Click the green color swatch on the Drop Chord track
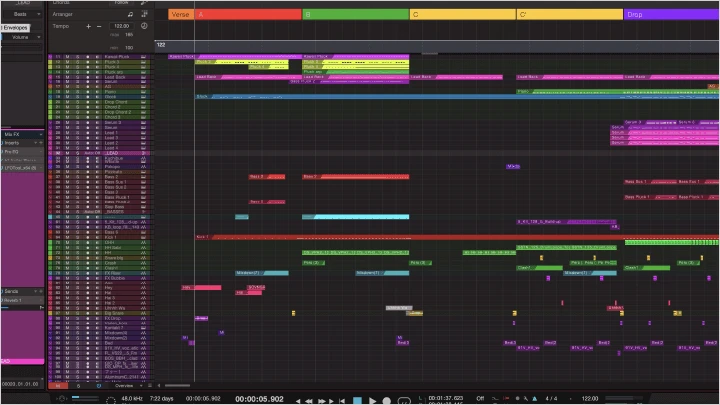Image resolution: width=720 pixels, height=405 pixels. [51, 102]
